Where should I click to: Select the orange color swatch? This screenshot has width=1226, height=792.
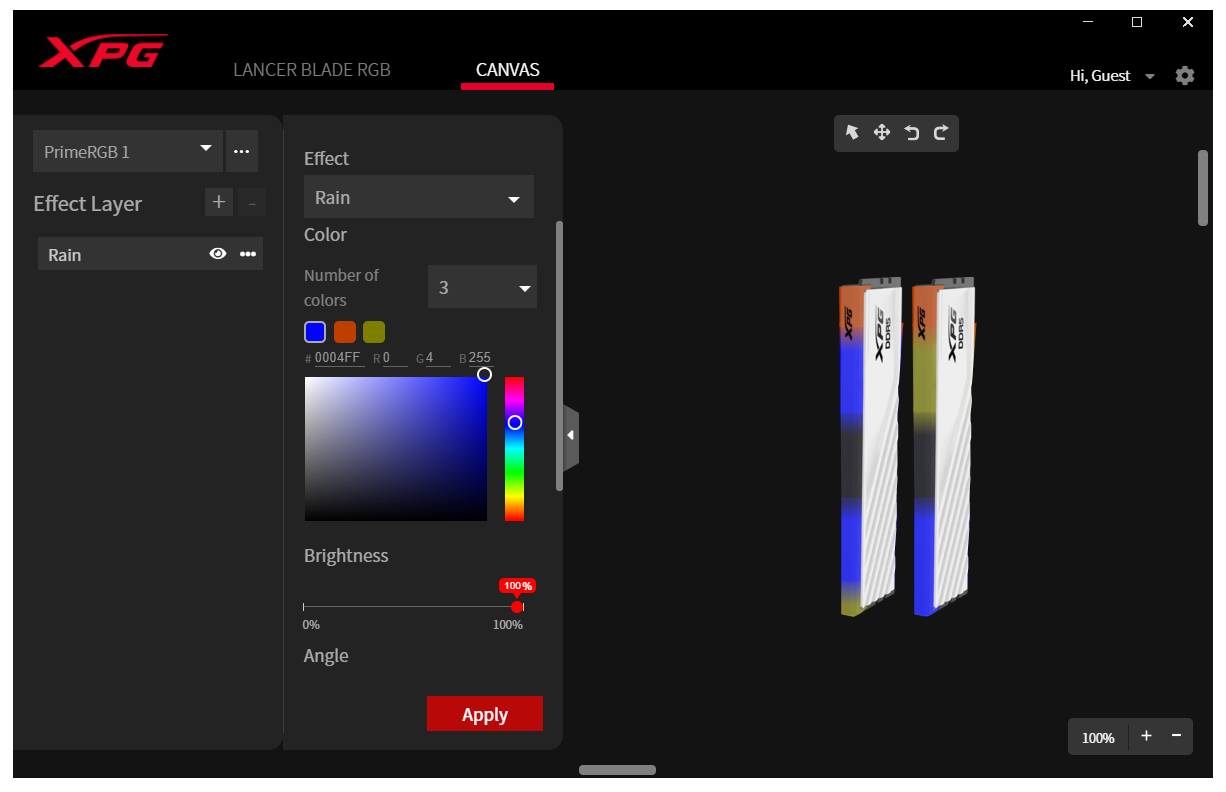click(344, 332)
